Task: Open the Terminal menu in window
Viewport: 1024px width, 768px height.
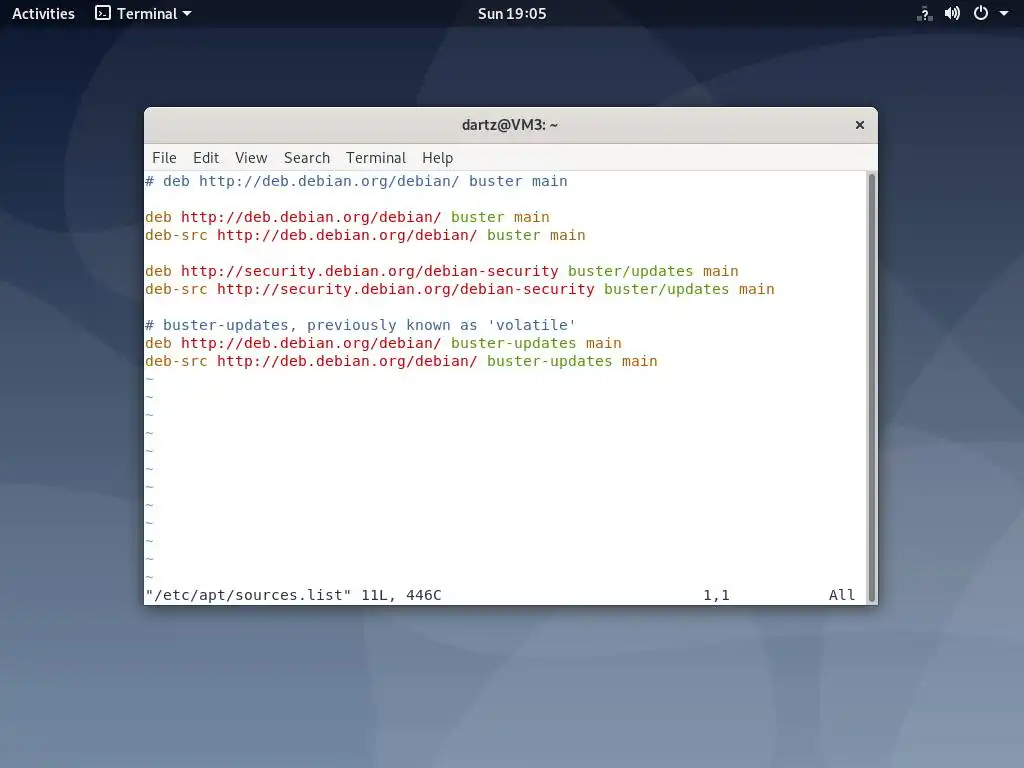Action: (376, 157)
